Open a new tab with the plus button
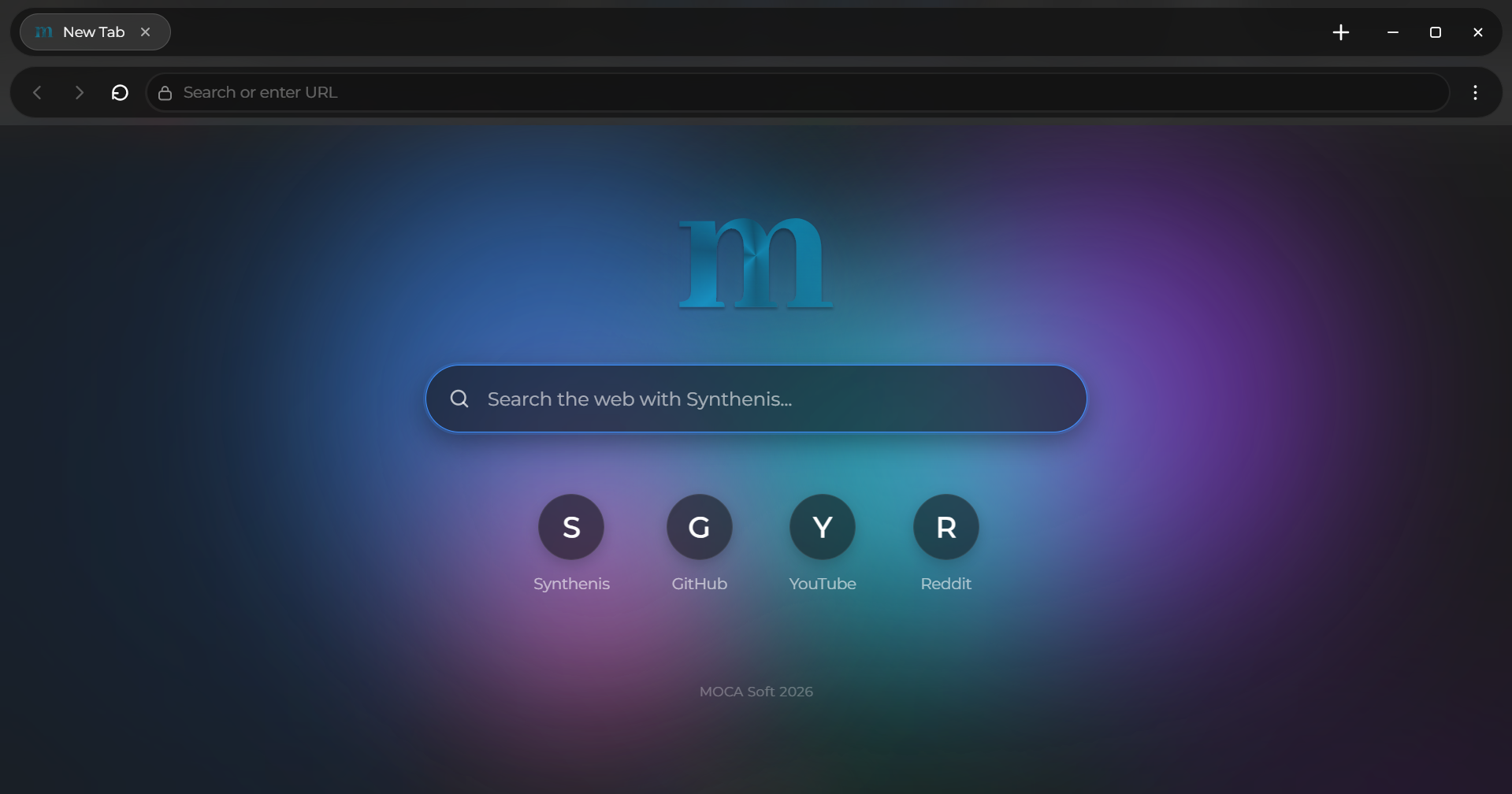Image resolution: width=1512 pixels, height=794 pixels. coord(1341,32)
